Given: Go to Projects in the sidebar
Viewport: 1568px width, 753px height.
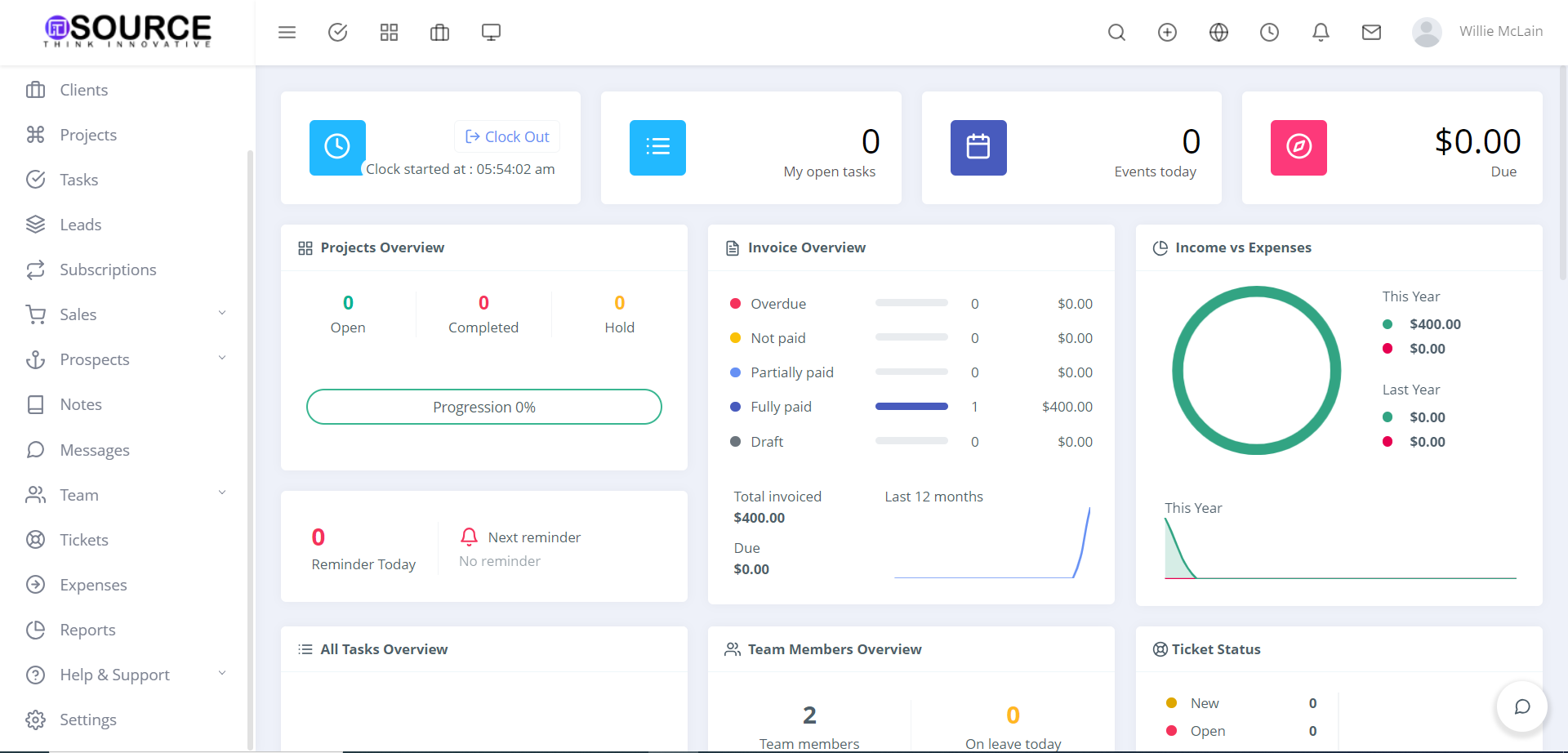Looking at the screenshot, I should tap(88, 135).
